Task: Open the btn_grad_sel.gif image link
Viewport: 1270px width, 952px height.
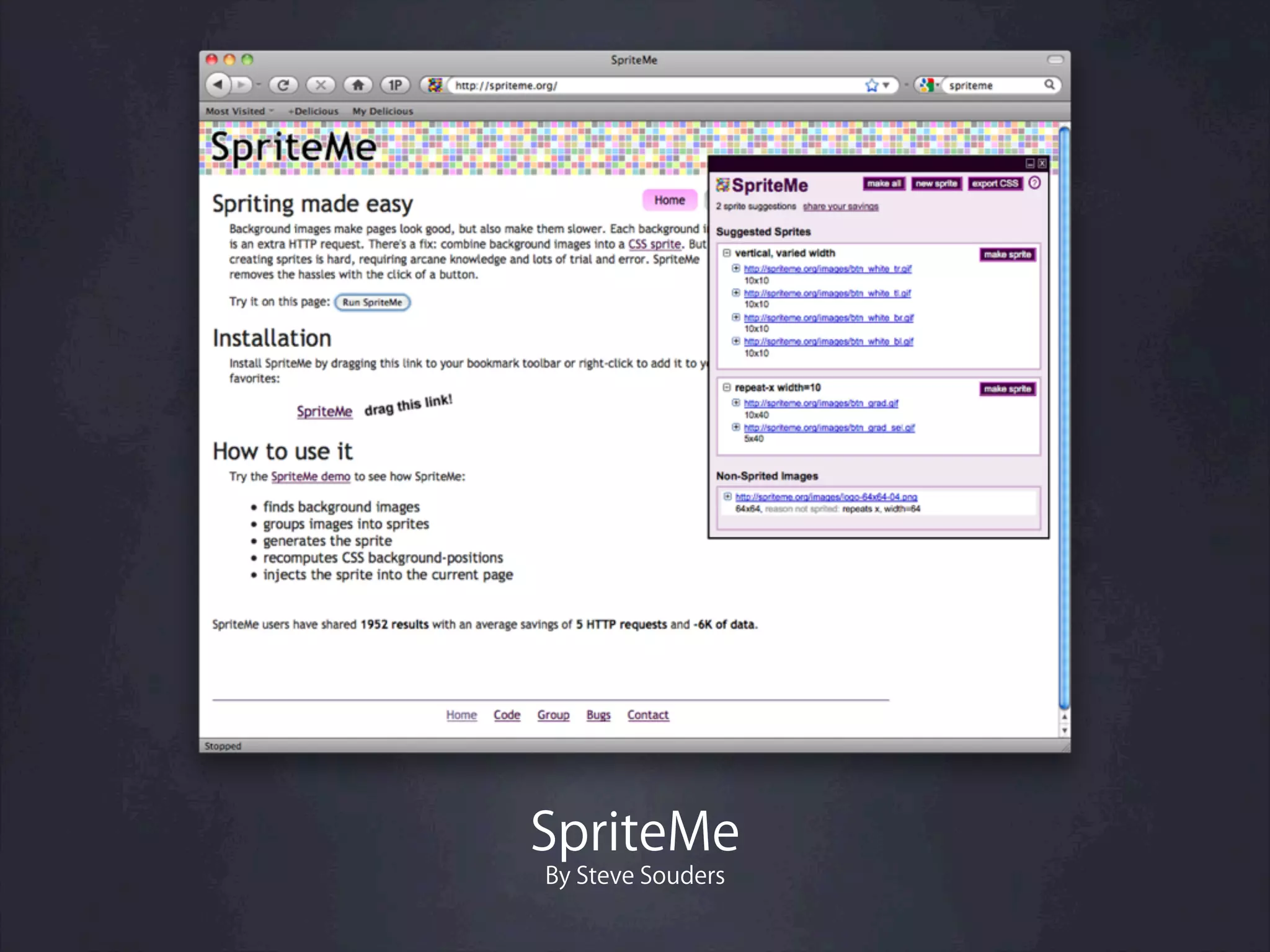Action: pyautogui.click(x=829, y=428)
